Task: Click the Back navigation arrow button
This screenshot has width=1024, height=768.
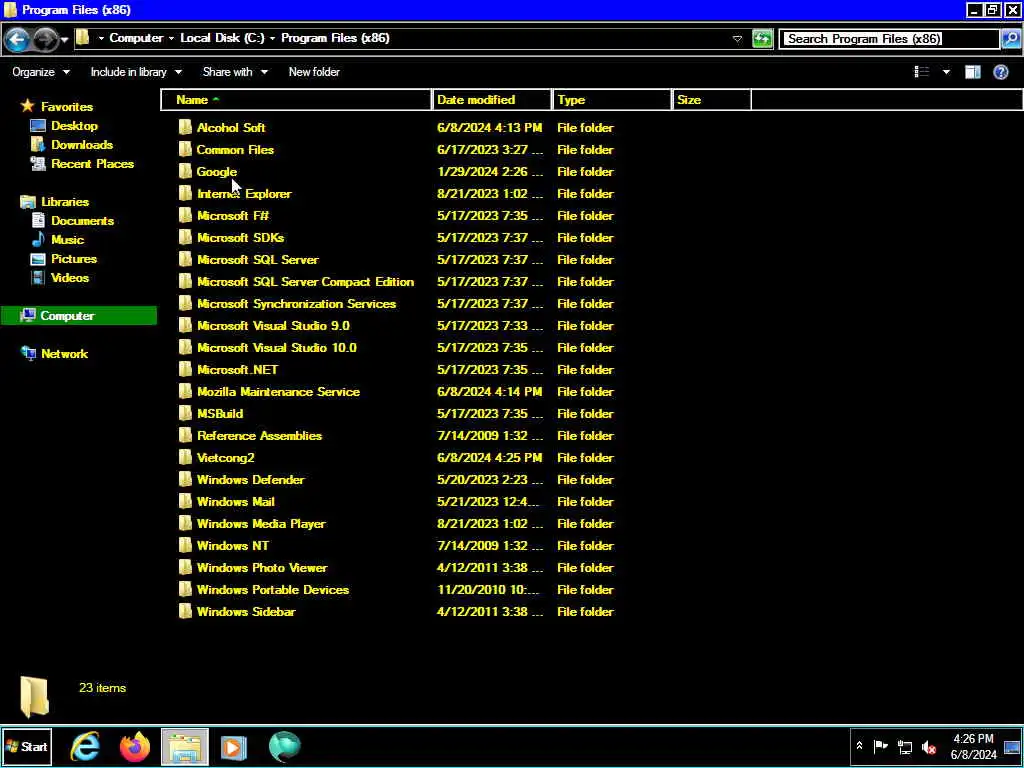Action: (17, 40)
